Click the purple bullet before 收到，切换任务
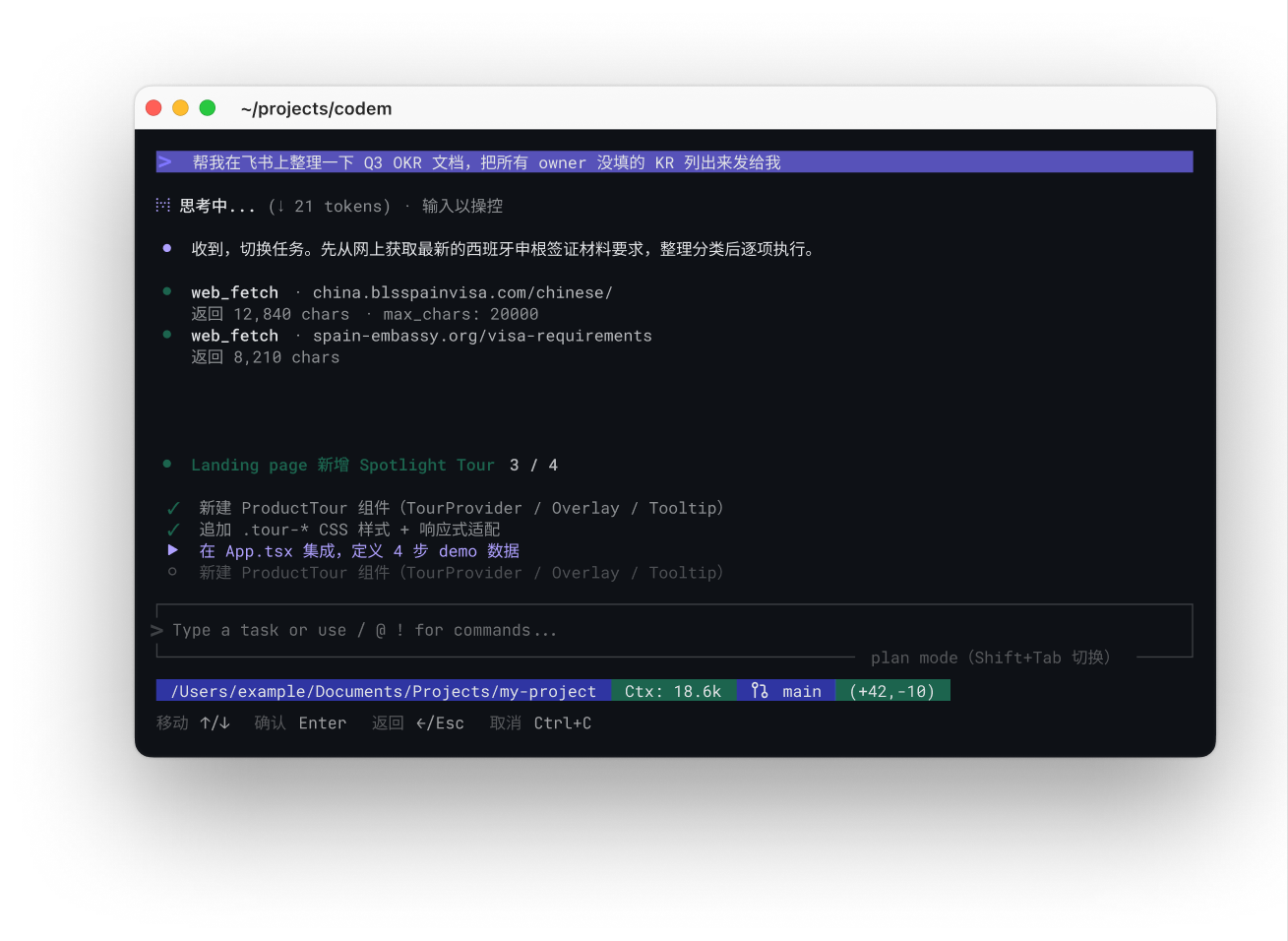Viewport: 1288px width, 941px height. pyautogui.click(x=167, y=248)
